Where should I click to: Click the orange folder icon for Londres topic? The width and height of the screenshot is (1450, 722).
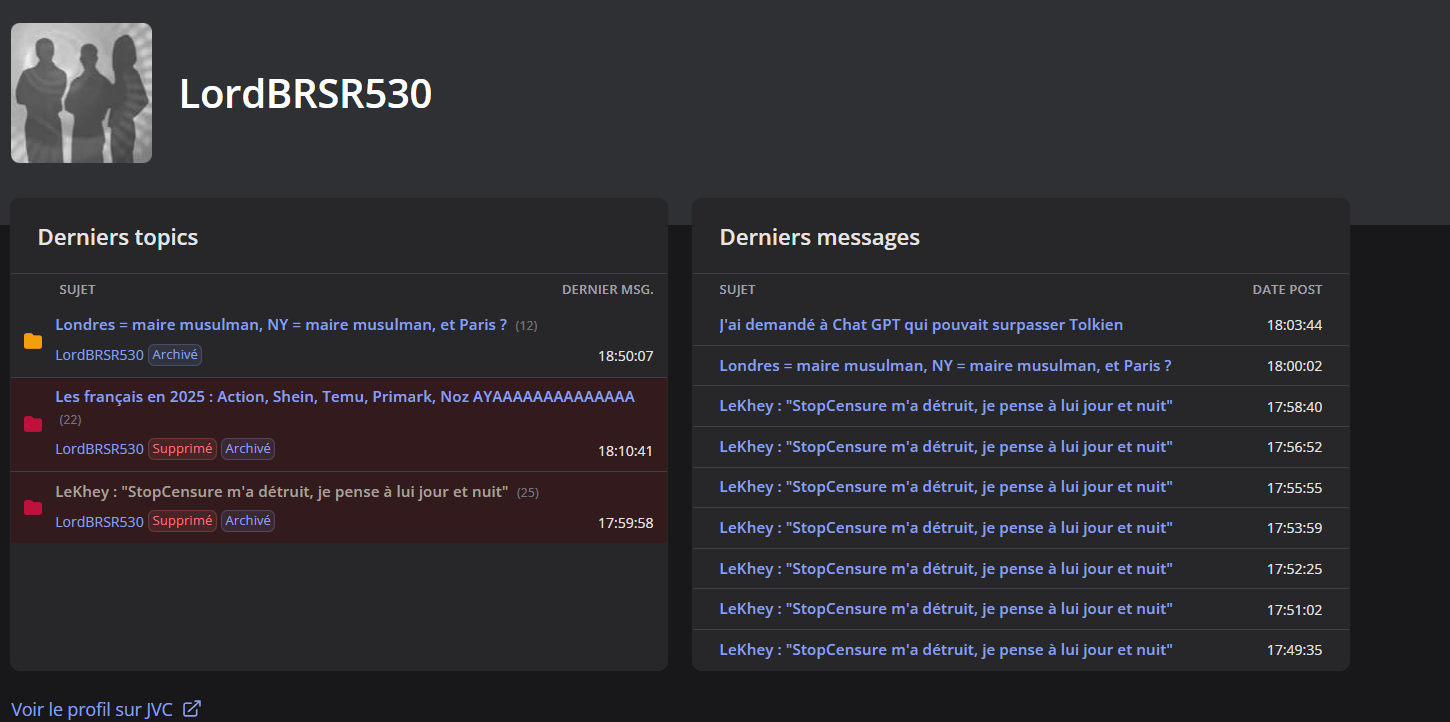[33, 341]
